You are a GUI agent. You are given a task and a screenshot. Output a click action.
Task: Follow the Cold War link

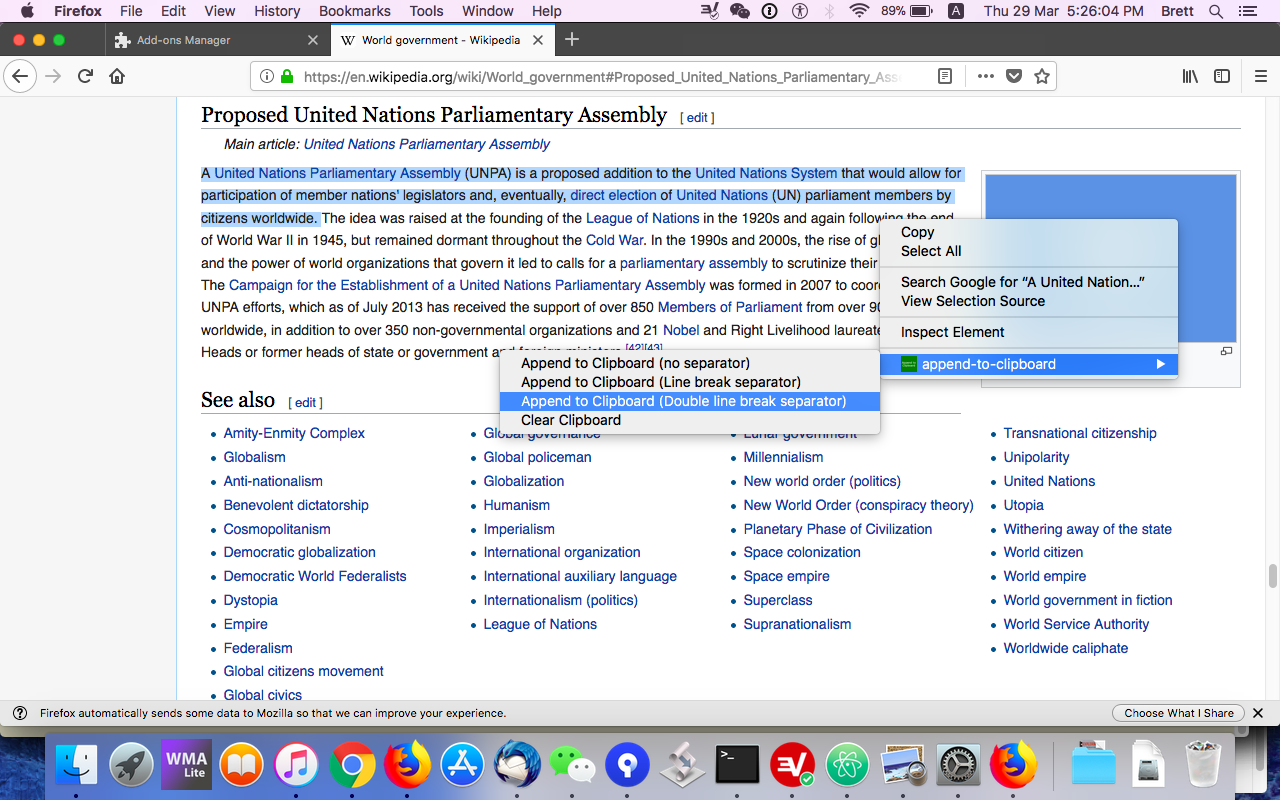click(614, 240)
